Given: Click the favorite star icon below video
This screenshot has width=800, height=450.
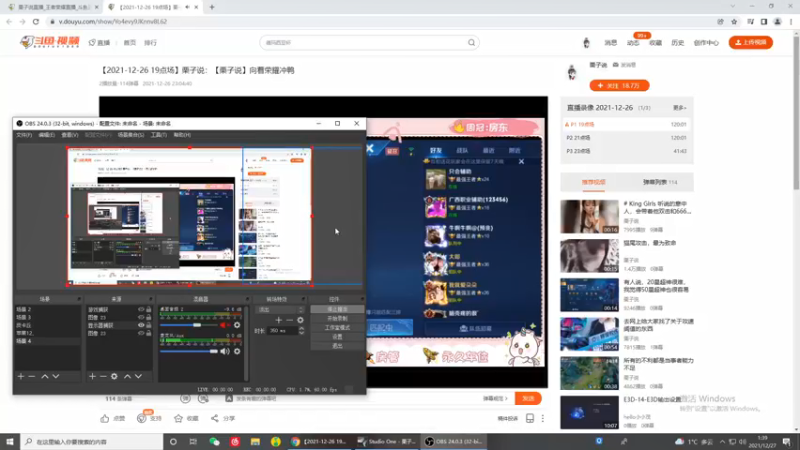Looking at the screenshot, I should point(178,418).
